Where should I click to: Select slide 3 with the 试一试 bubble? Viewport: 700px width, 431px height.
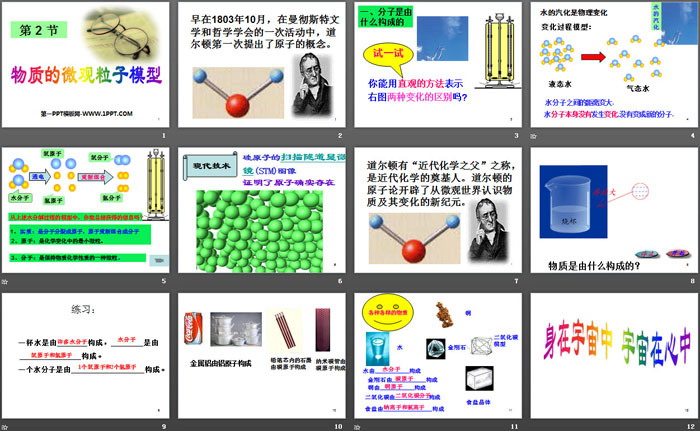[x=438, y=65]
